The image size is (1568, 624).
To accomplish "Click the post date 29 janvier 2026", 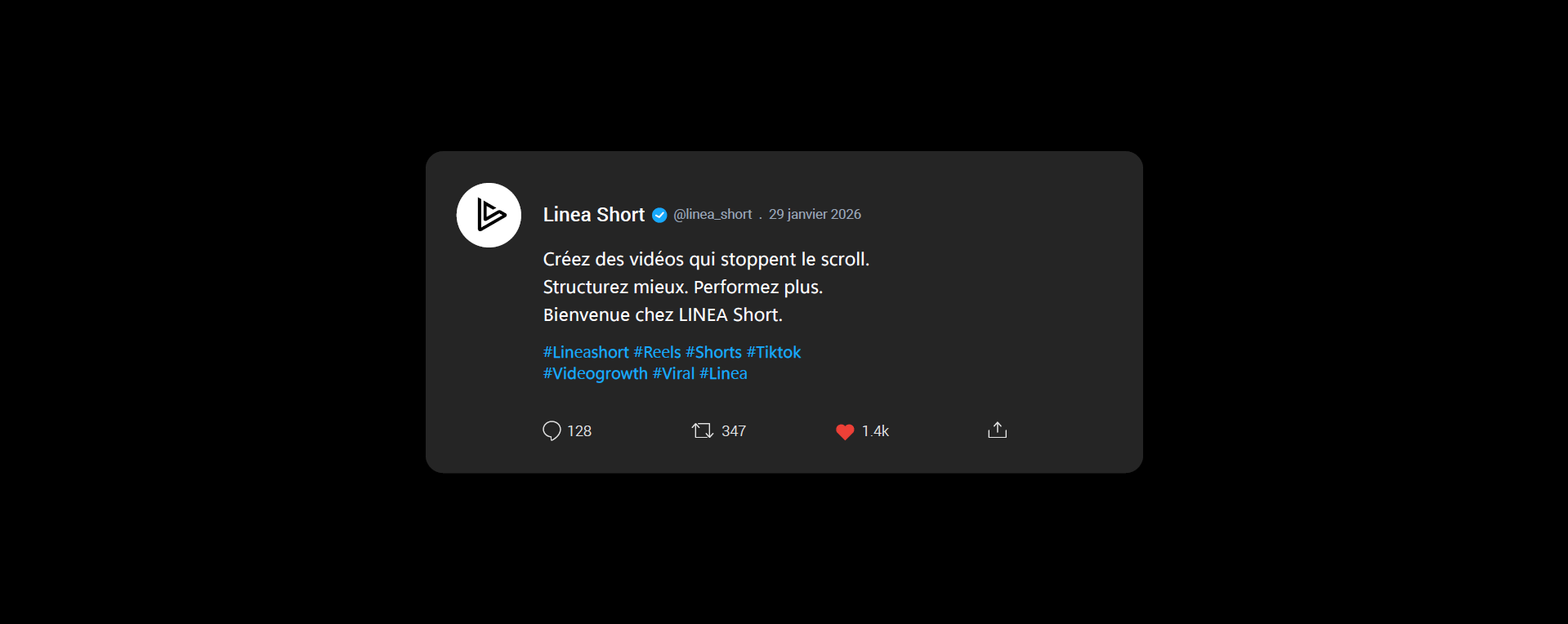I will [815, 214].
